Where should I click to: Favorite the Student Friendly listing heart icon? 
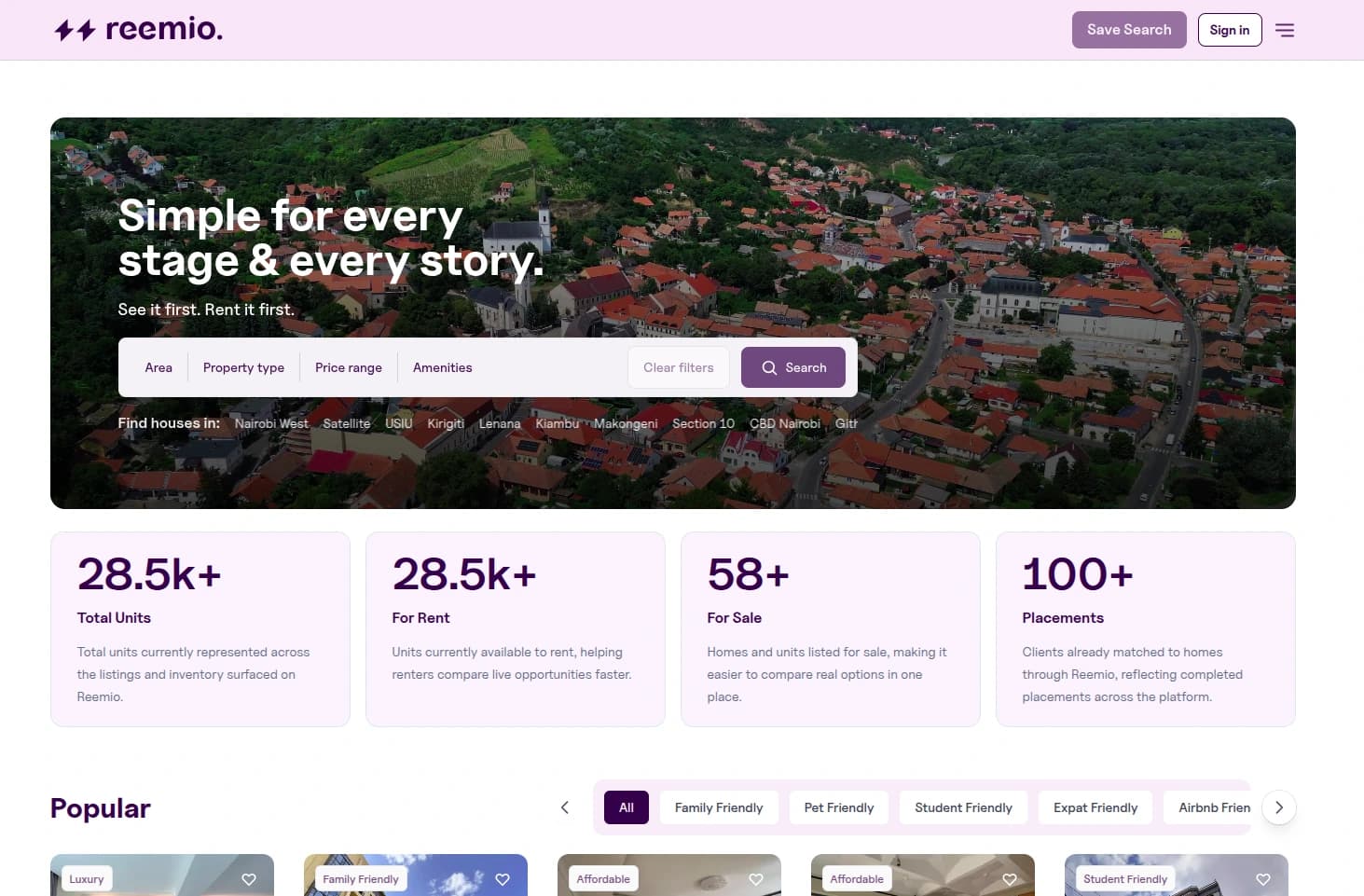tap(1263, 879)
